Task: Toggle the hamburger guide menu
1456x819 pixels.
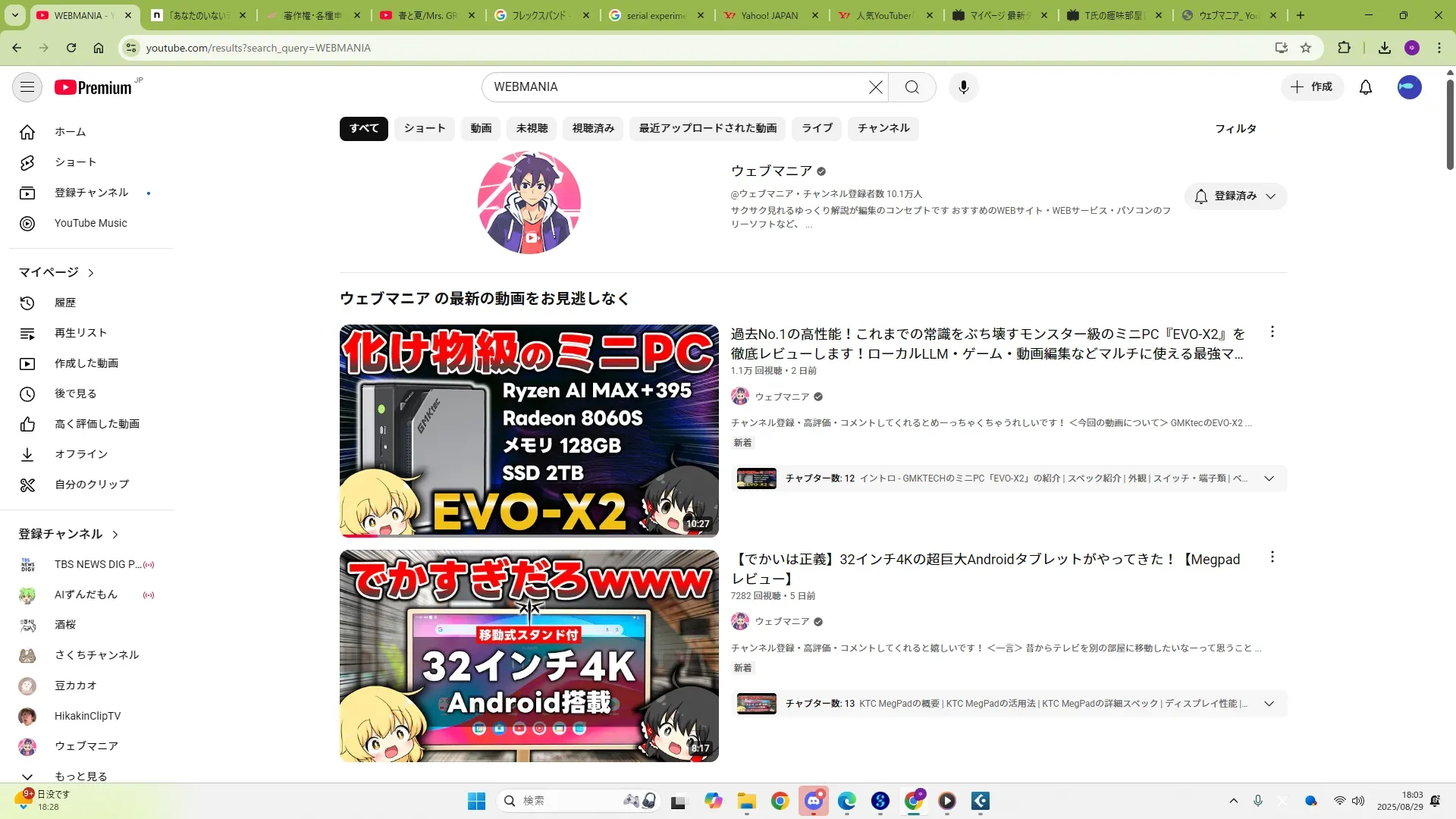Action: [27, 87]
